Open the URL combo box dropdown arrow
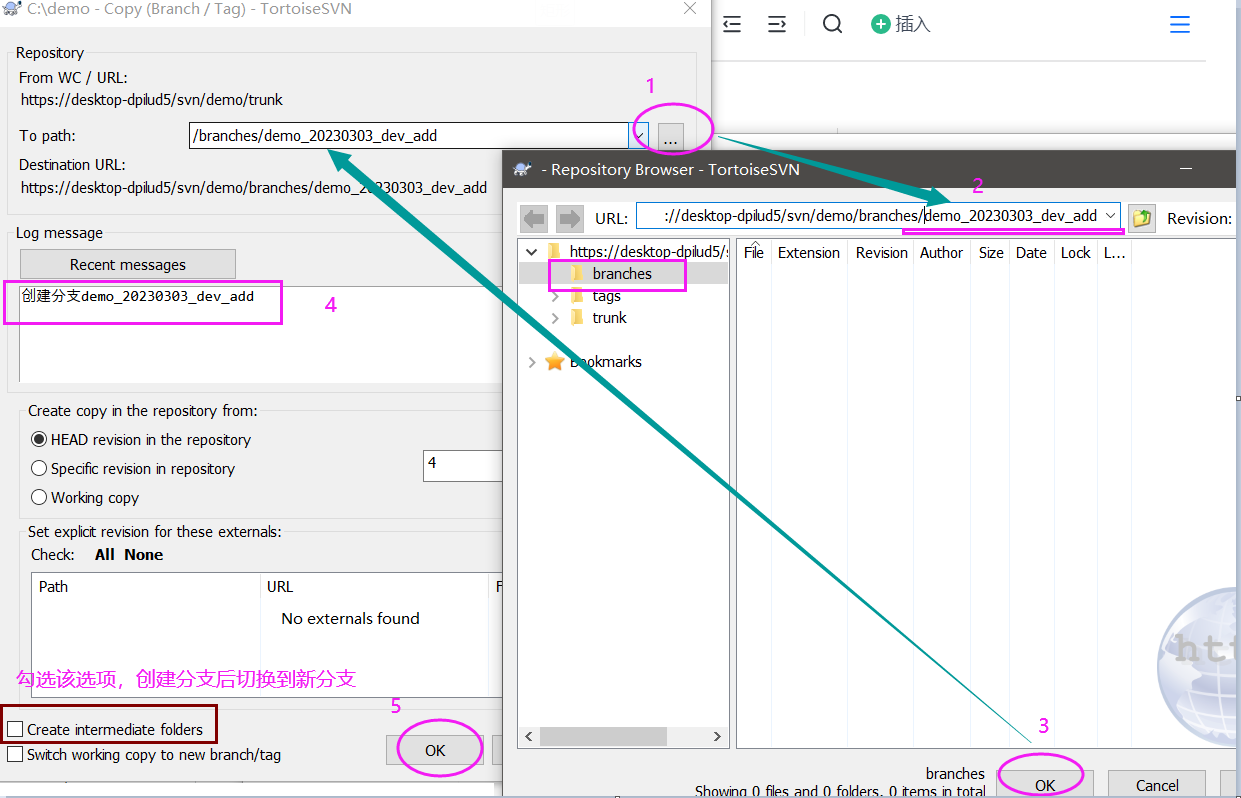The width and height of the screenshot is (1241, 798). (x=1110, y=216)
